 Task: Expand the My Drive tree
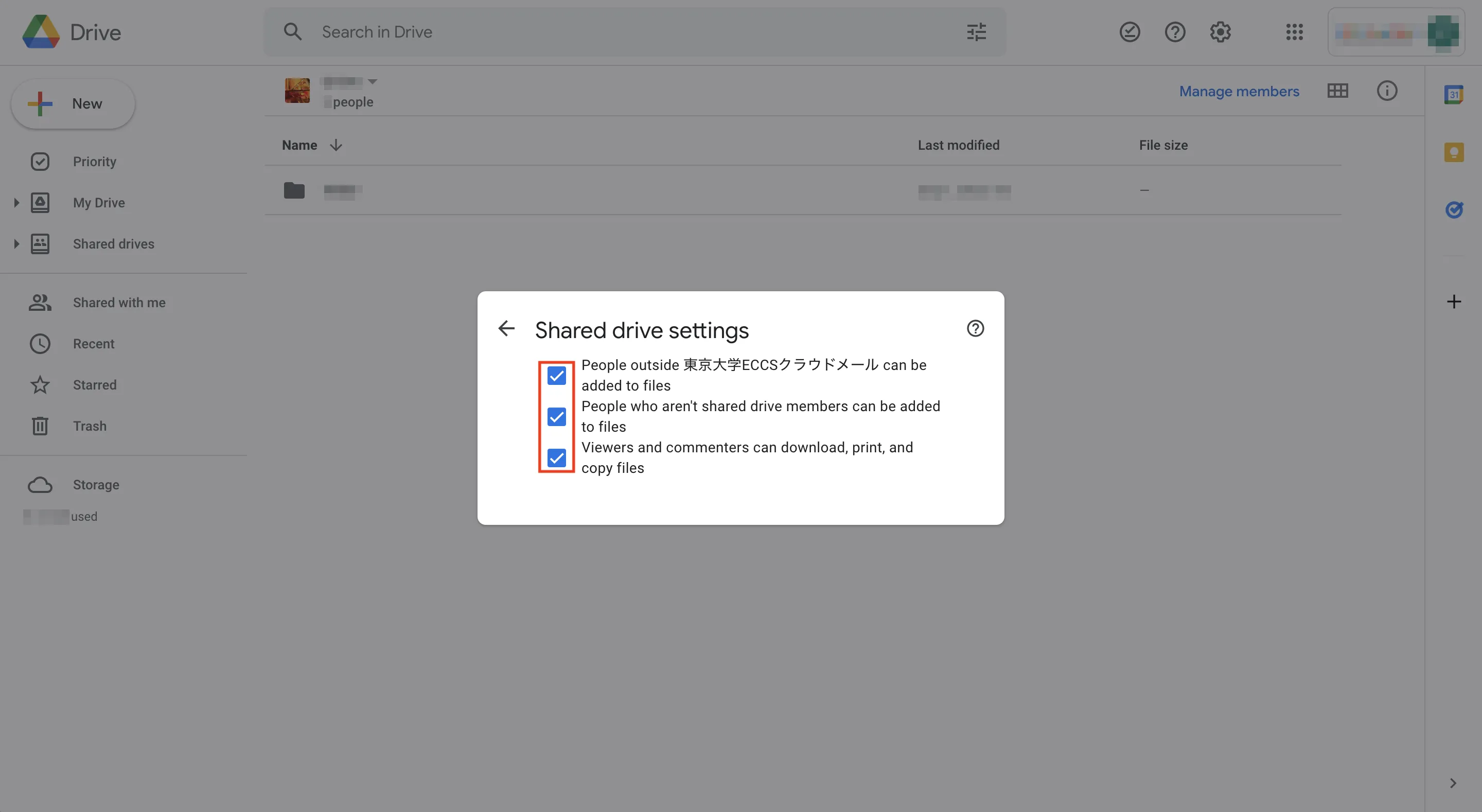(16, 203)
